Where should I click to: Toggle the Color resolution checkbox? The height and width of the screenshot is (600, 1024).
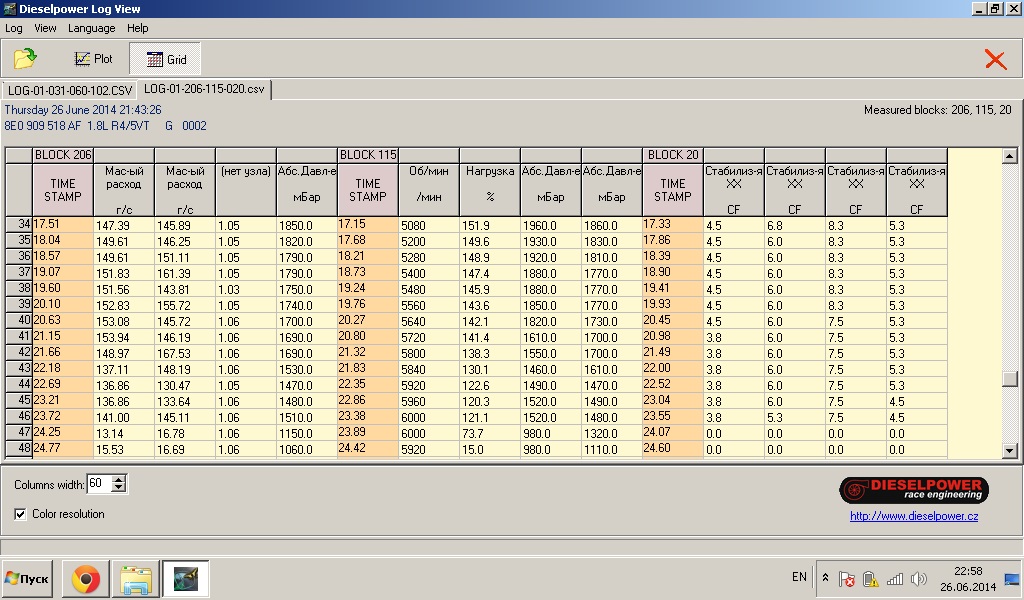click(21, 514)
